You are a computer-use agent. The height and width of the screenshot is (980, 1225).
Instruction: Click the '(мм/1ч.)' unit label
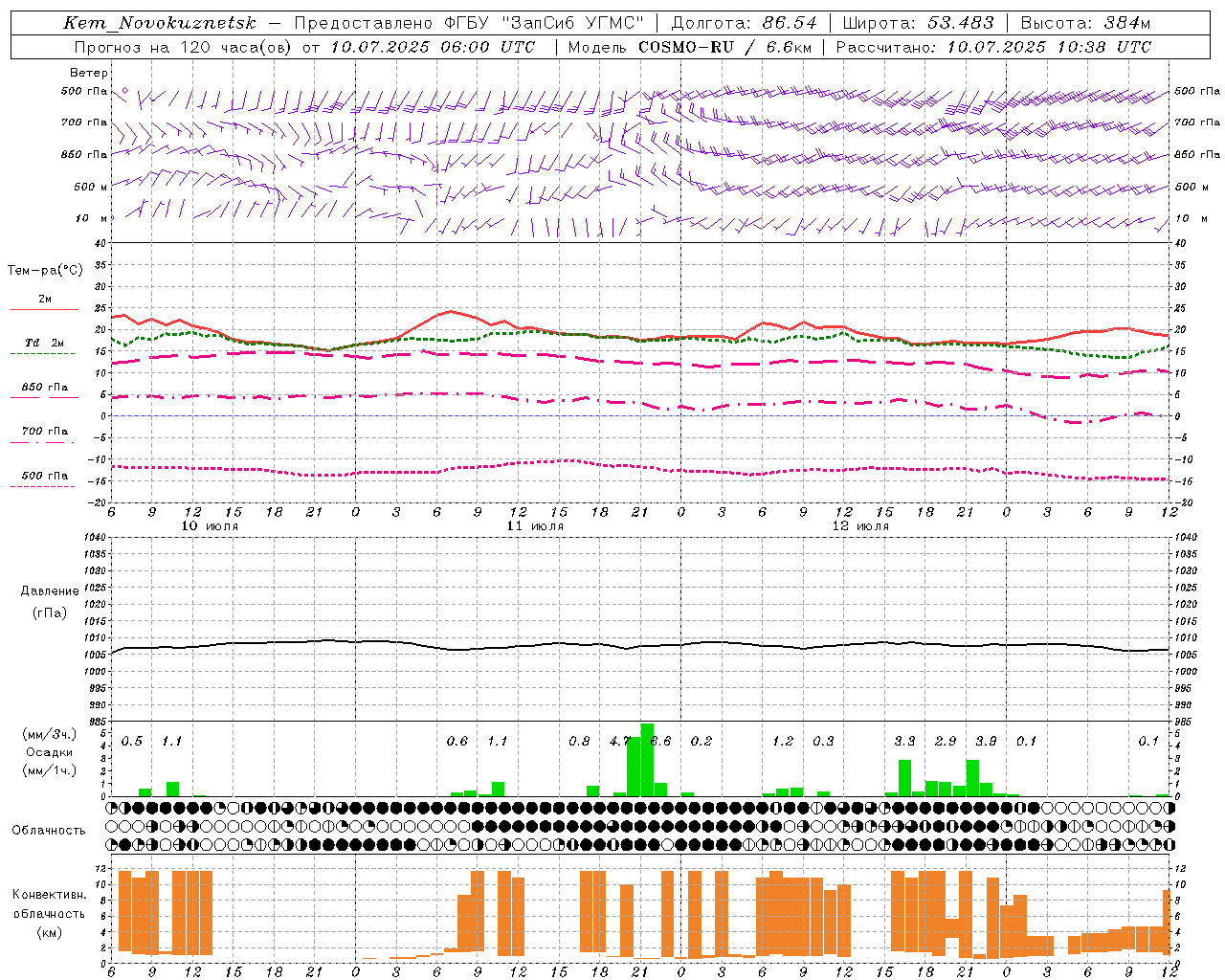(50, 770)
